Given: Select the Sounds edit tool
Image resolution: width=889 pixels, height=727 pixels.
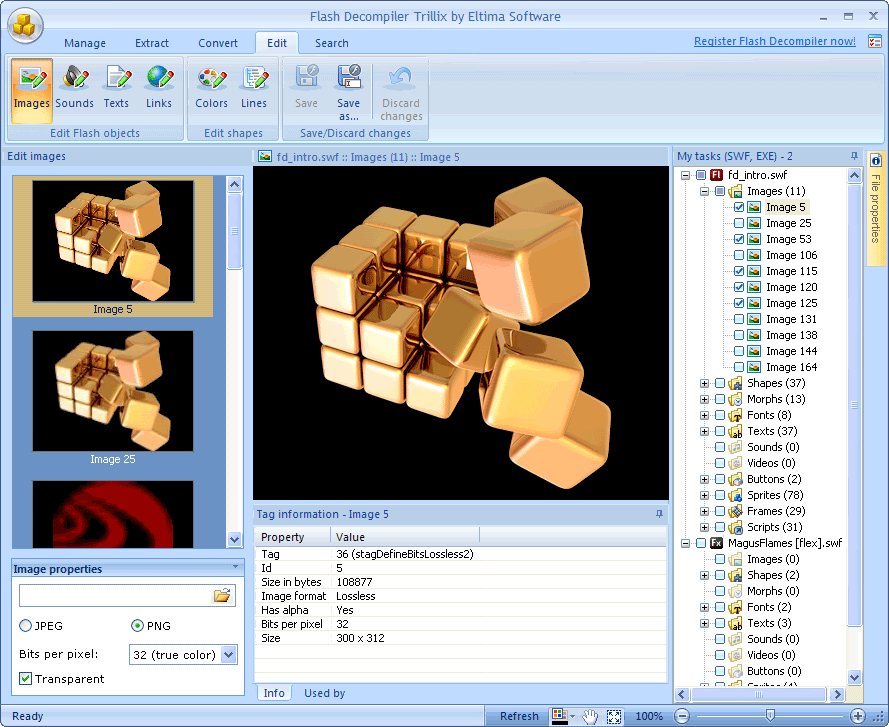Looking at the screenshot, I should point(74,88).
